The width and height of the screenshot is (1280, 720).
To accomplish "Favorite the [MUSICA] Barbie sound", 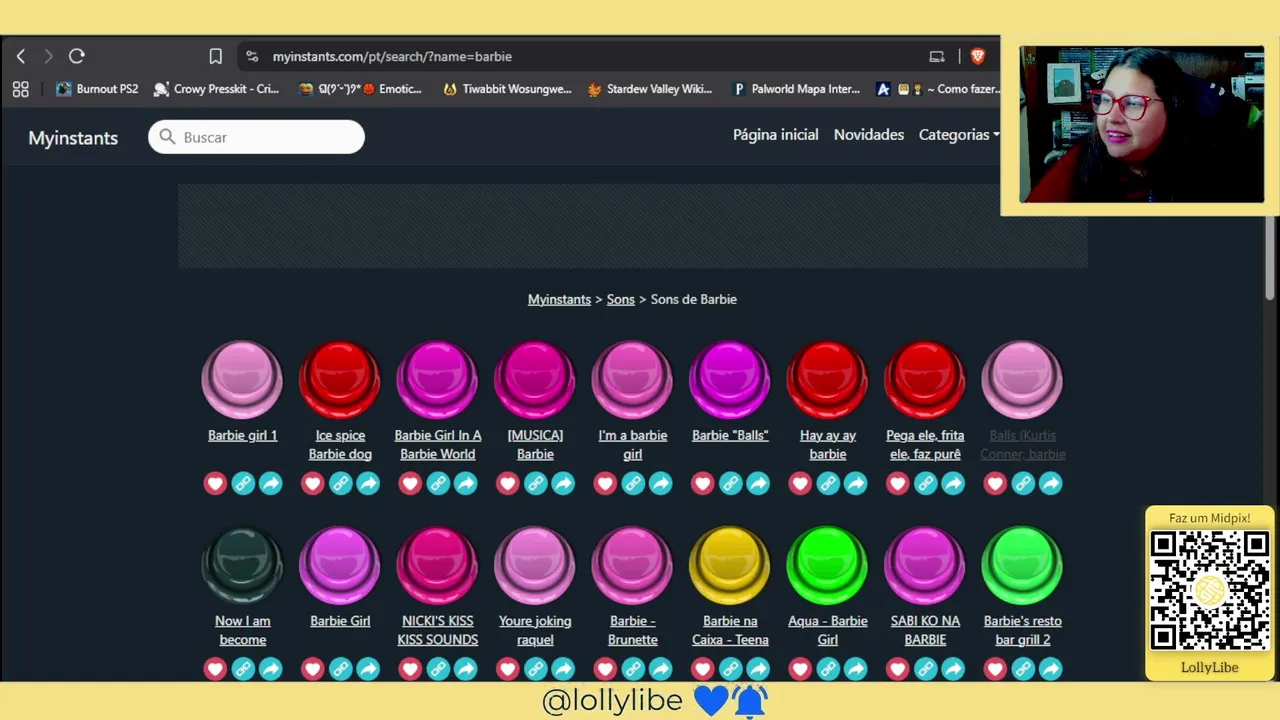I will click(508, 484).
